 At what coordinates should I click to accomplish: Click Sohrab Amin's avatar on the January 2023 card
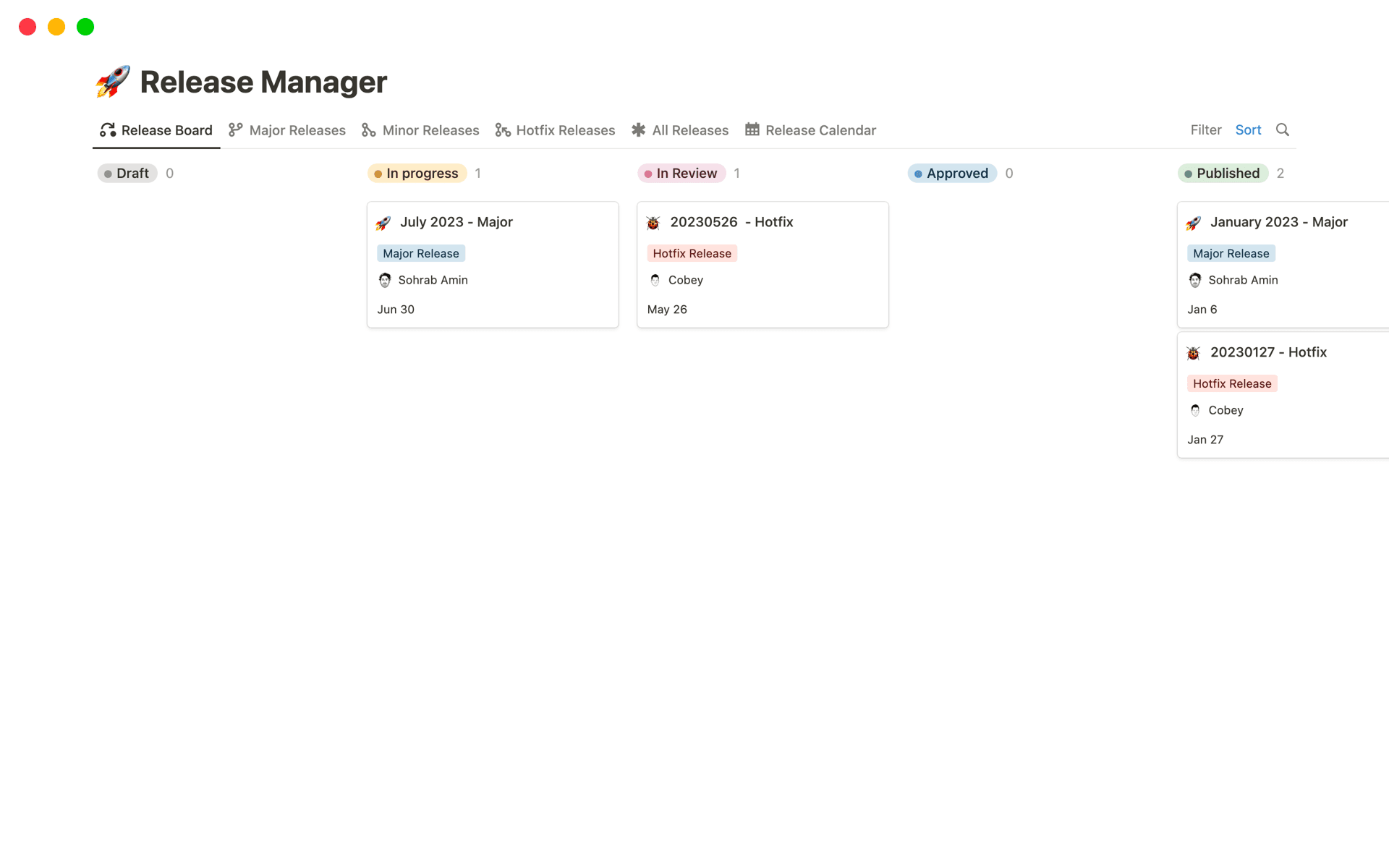tap(1196, 280)
